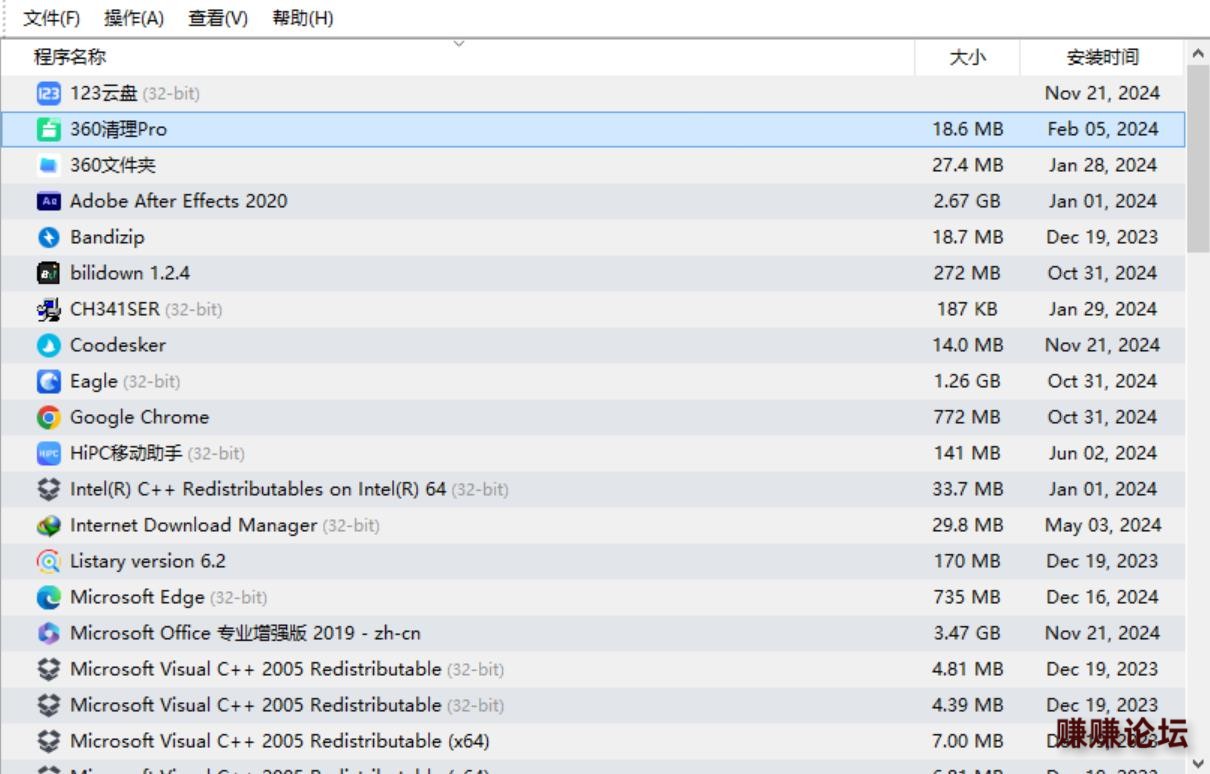Image resolution: width=1210 pixels, height=774 pixels.
Task: Click the Microsoft Edge icon
Action: pyautogui.click(x=48, y=597)
